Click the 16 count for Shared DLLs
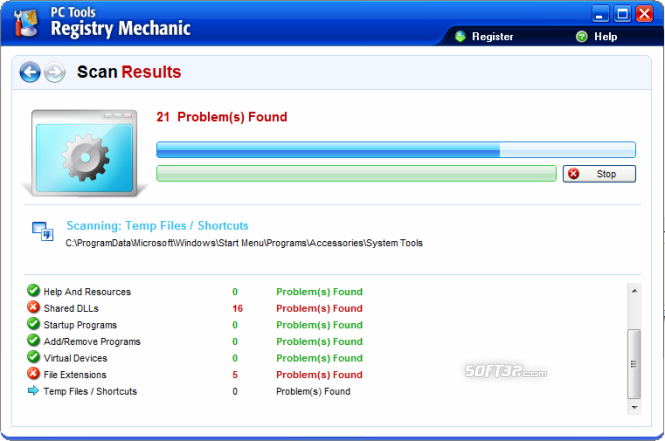665x441 pixels. point(238,308)
